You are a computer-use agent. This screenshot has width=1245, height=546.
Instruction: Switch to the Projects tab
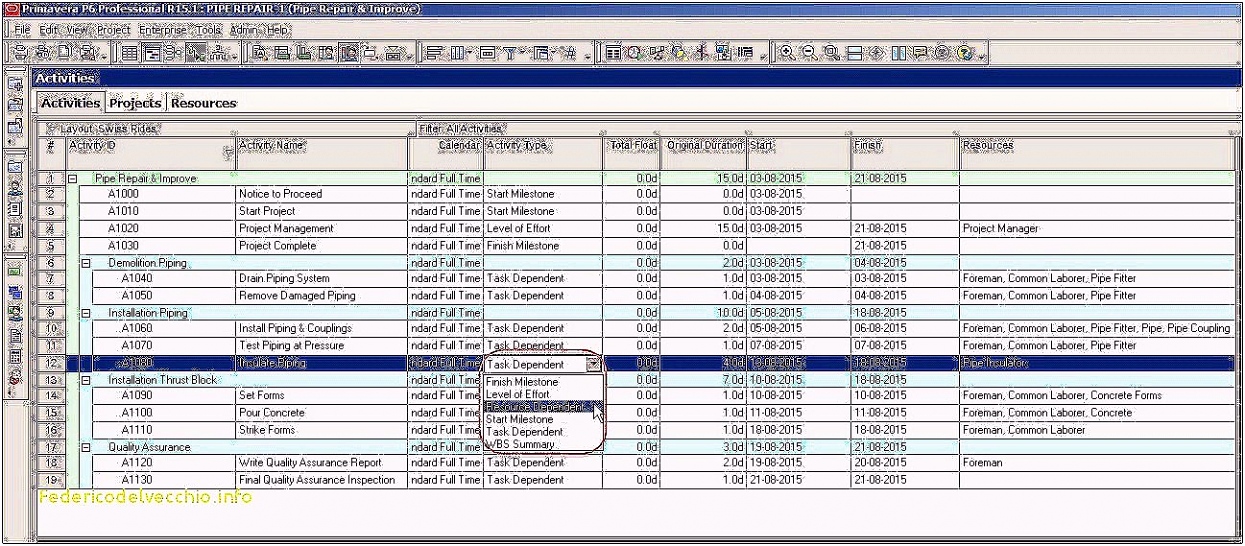(x=135, y=103)
